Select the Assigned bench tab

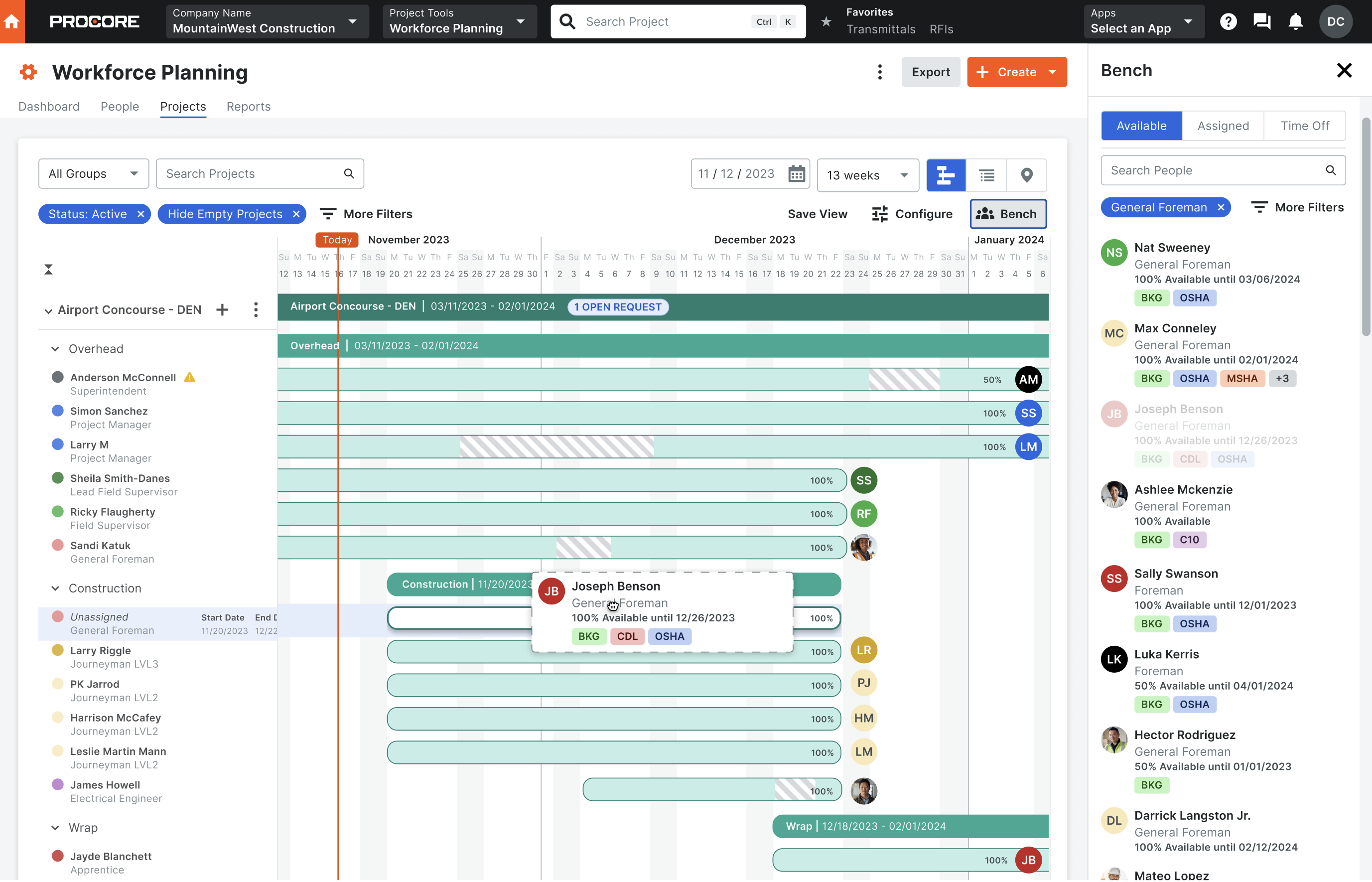coord(1223,126)
